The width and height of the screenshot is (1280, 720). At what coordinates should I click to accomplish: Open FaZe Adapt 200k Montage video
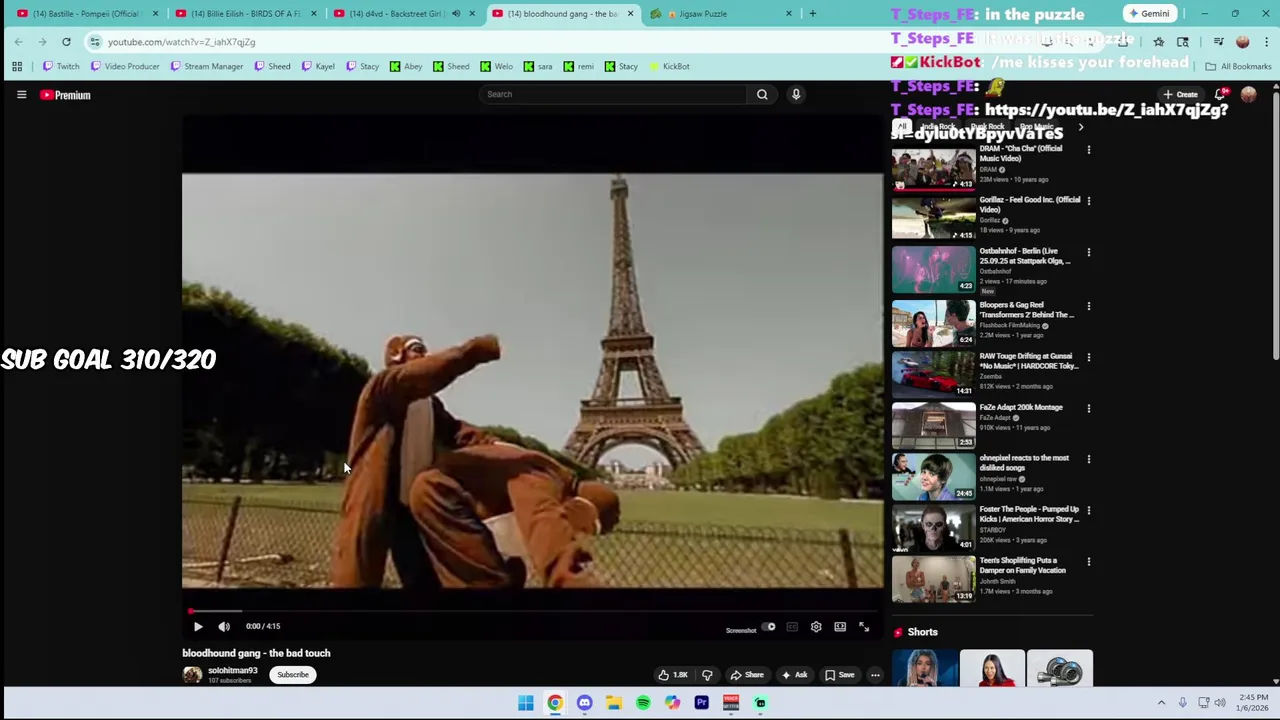(x=933, y=426)
